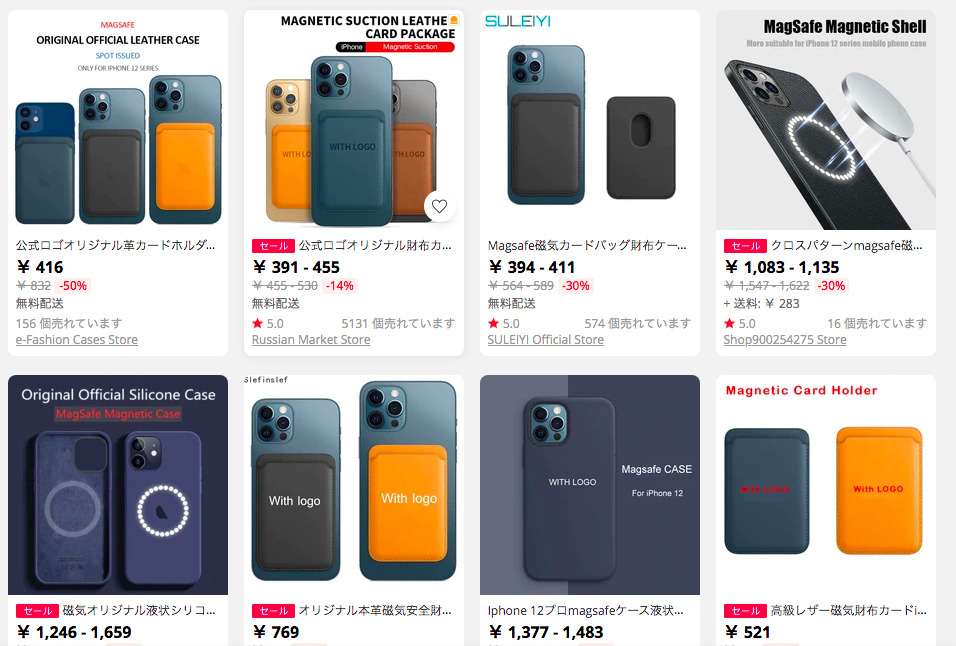Go to Shop900254275 Store

click(x=785, y=340)
